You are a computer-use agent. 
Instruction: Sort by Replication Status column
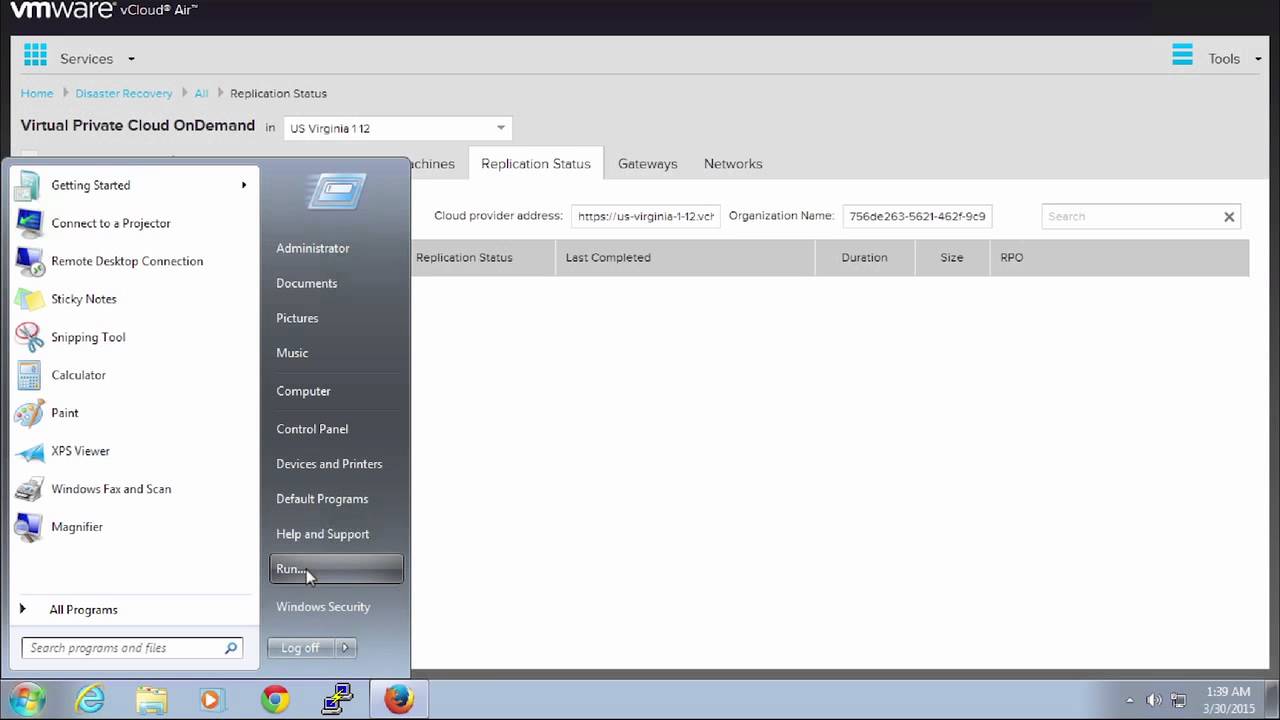tap(464, 257)
